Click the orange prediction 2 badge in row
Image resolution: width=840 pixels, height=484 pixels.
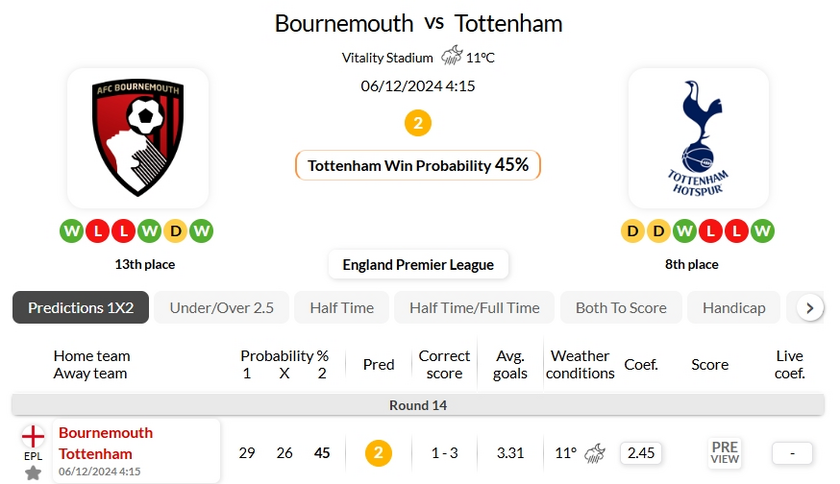tap(377, 453)
